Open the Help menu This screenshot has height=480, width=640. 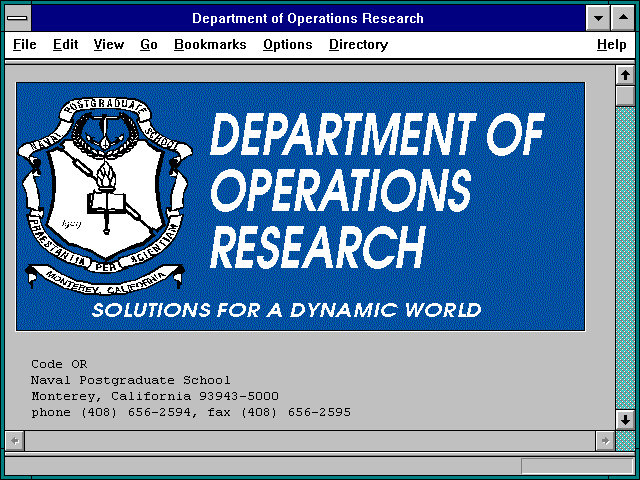pos(611,44)
